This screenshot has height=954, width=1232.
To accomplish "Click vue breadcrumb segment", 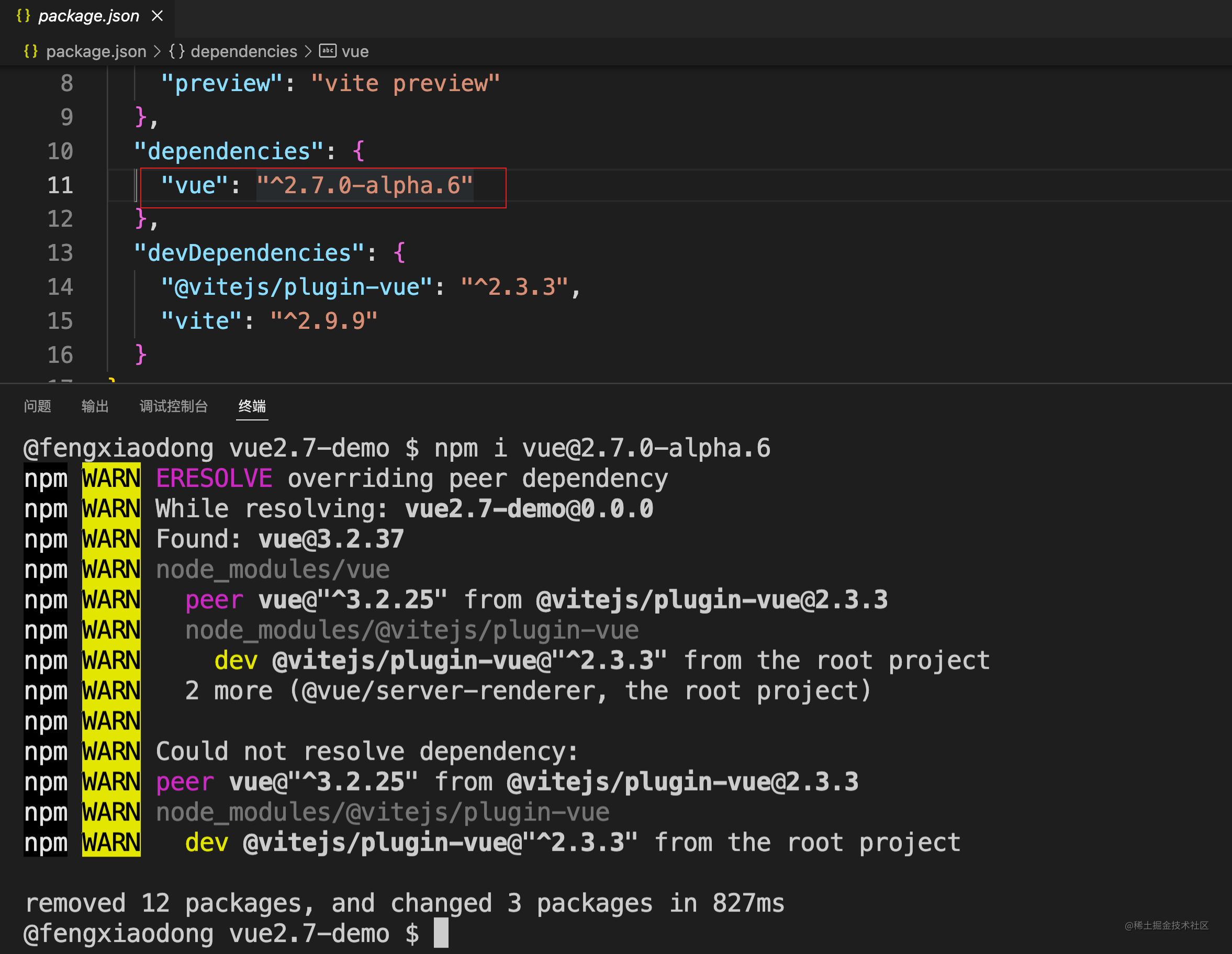I will (355, 51).
